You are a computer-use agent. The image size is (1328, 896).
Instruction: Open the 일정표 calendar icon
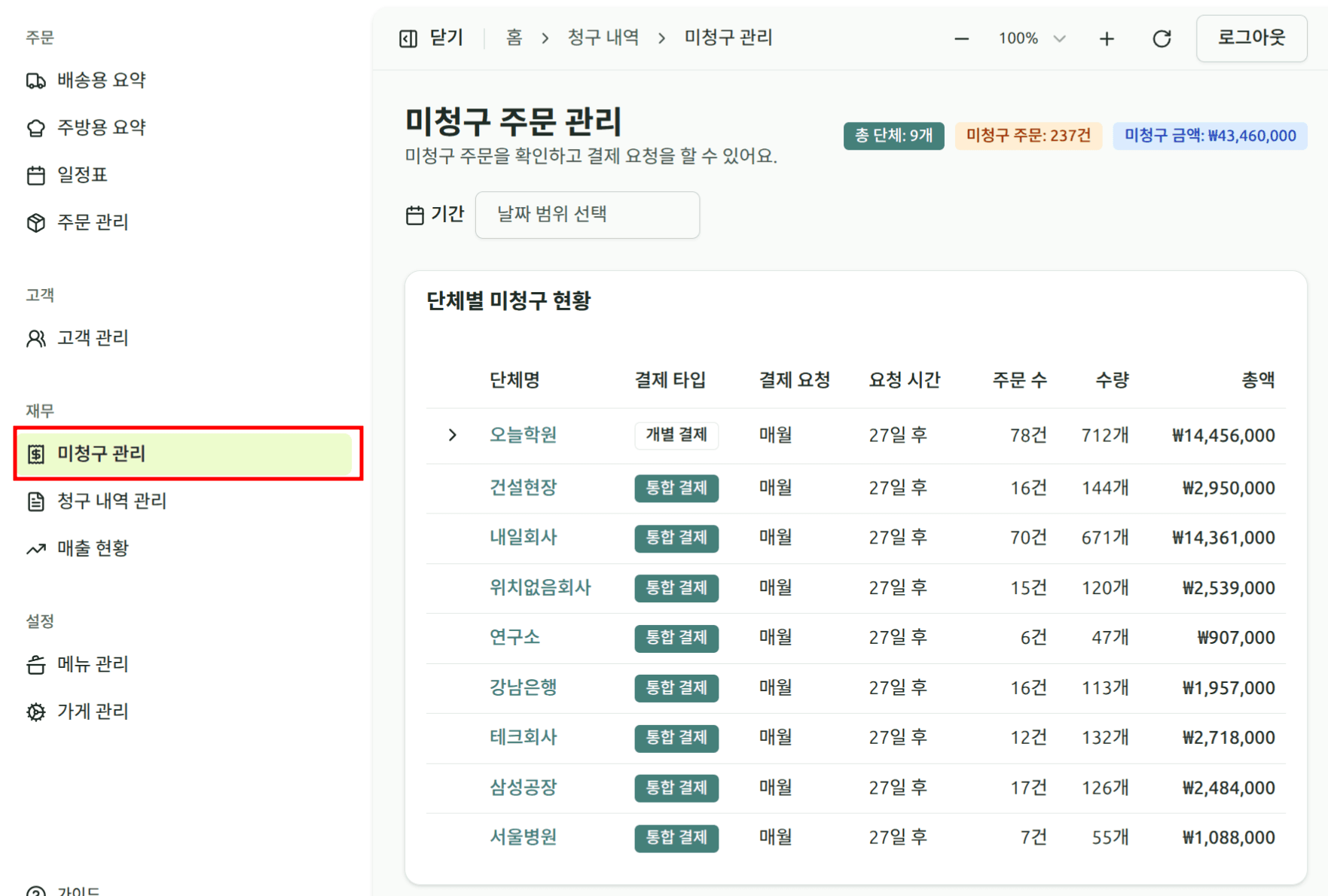pyautogui.click(x=35, y=175)
